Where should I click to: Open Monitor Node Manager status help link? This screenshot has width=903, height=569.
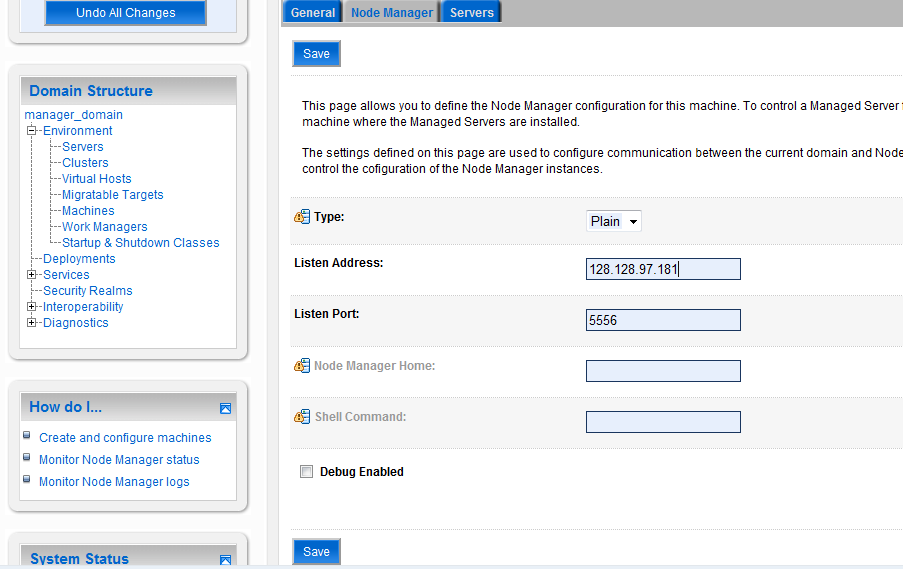(x=119, y=460)
